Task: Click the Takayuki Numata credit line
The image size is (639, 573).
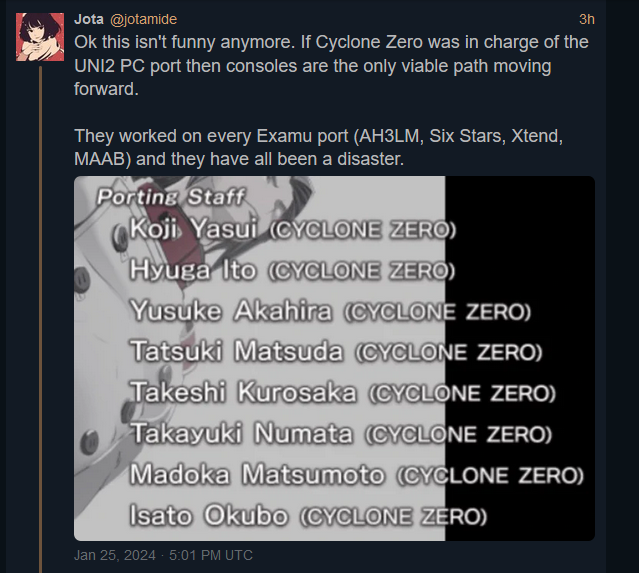Action: tap(342, 433)
